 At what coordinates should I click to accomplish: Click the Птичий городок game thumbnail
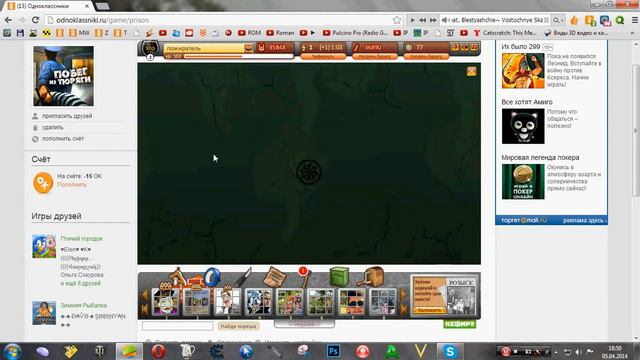[x=44, y=246]
